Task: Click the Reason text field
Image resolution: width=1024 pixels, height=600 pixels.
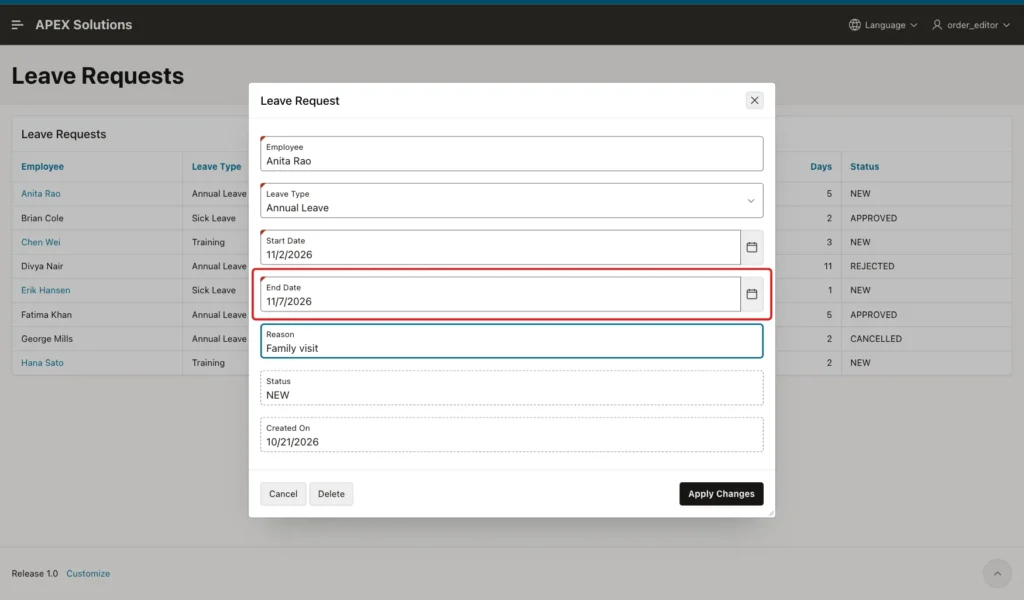Action: click(511, 341)
